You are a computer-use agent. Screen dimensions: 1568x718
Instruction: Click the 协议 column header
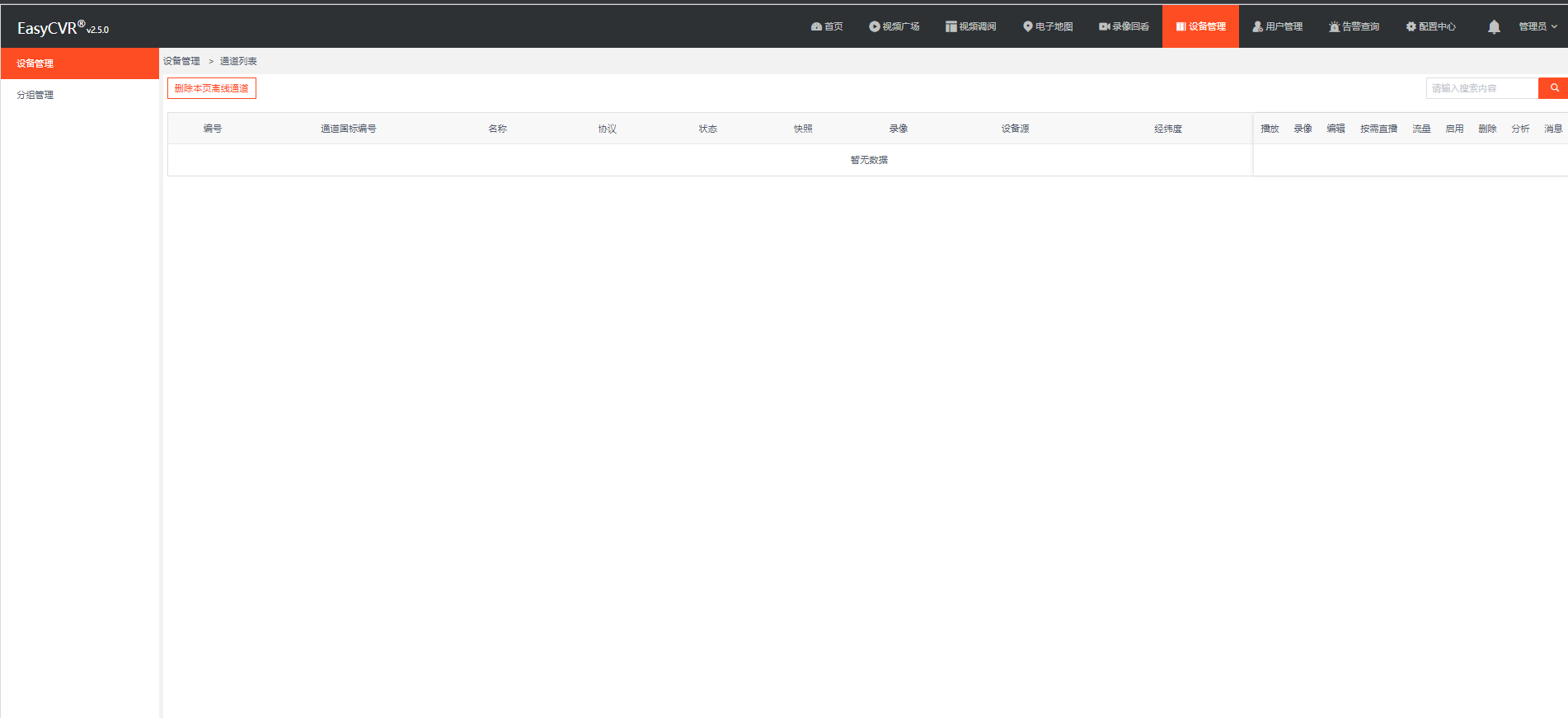[x=608, y=129]
